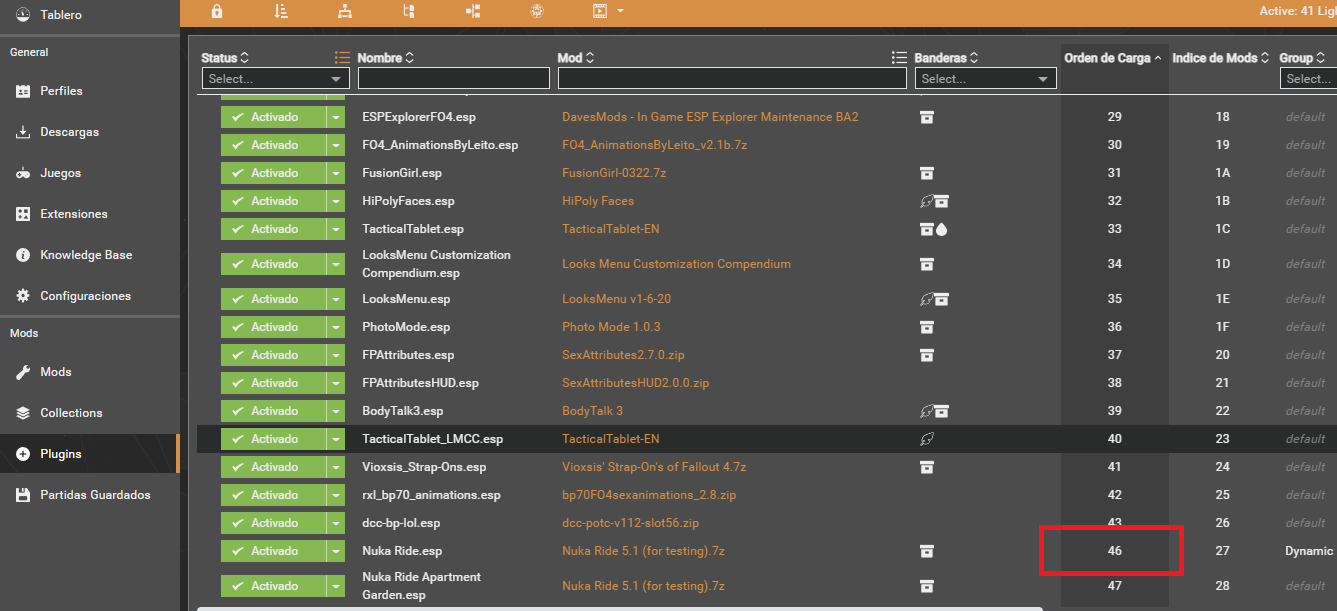Click droplet flag icon in TacticalTablet.esp row

point(941,229)
